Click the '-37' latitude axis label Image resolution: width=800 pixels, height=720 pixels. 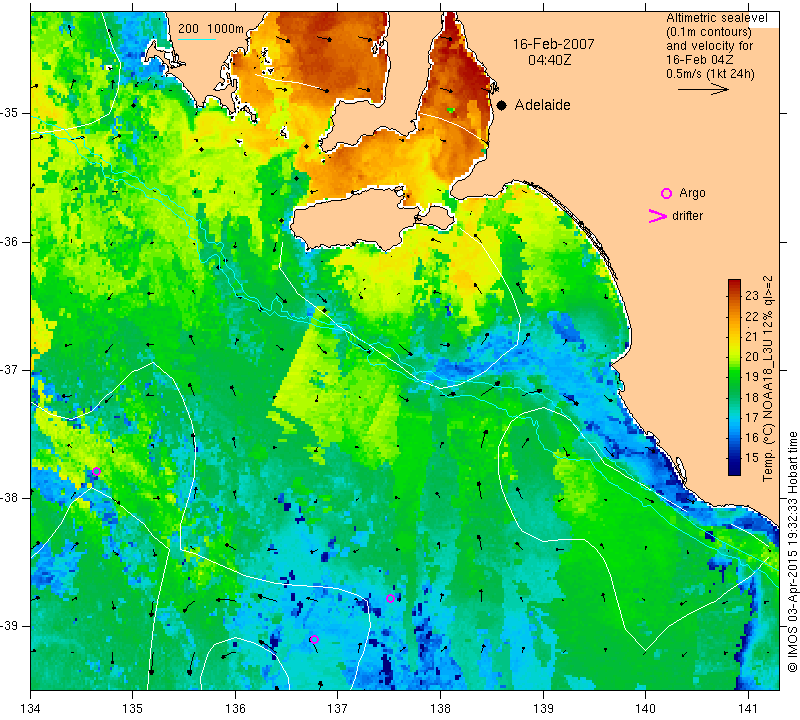10,369
